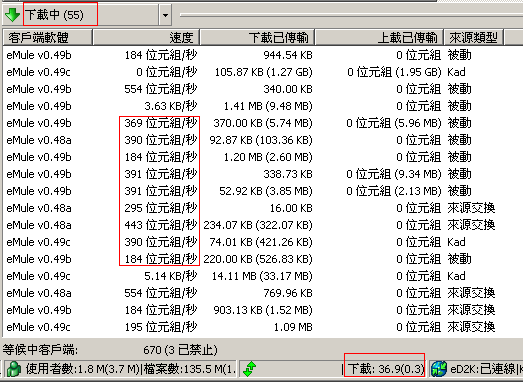Click the 0 位元組 (9.34 MB) upload cell

click(394, 174)
